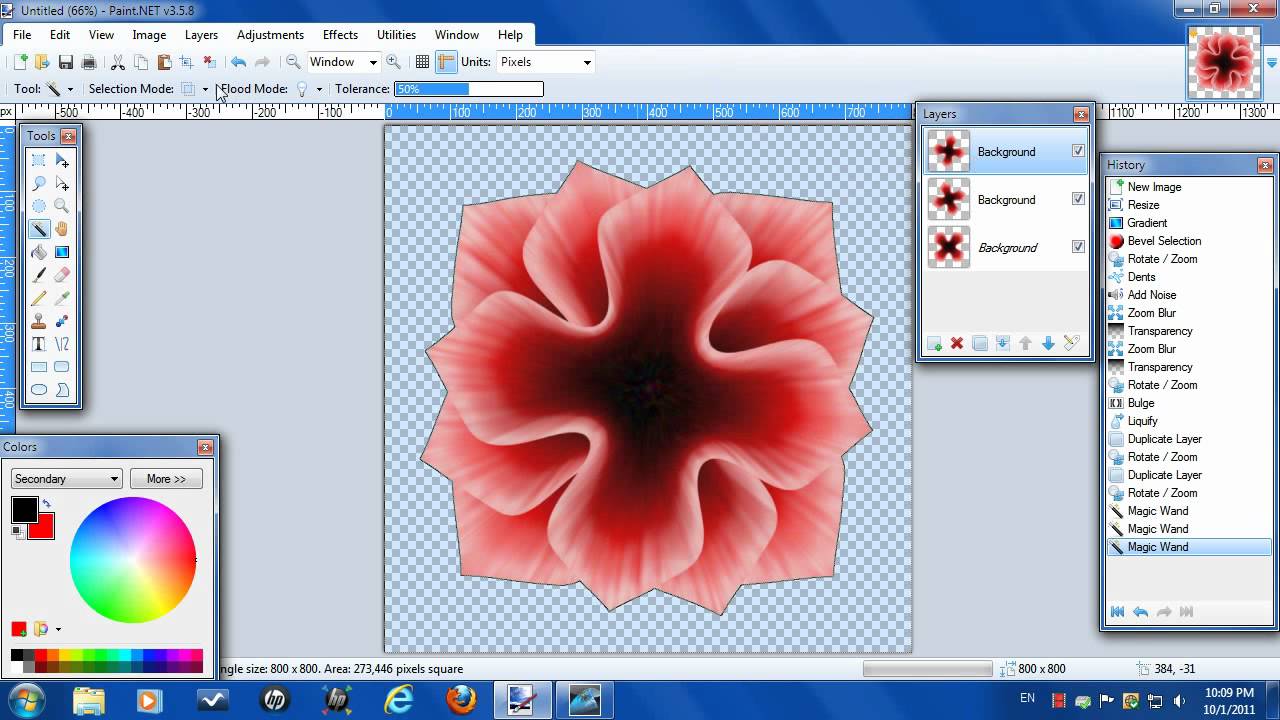Select the Rectangle Select tool
Screen dimensions: 1280x720
[39, 160]
